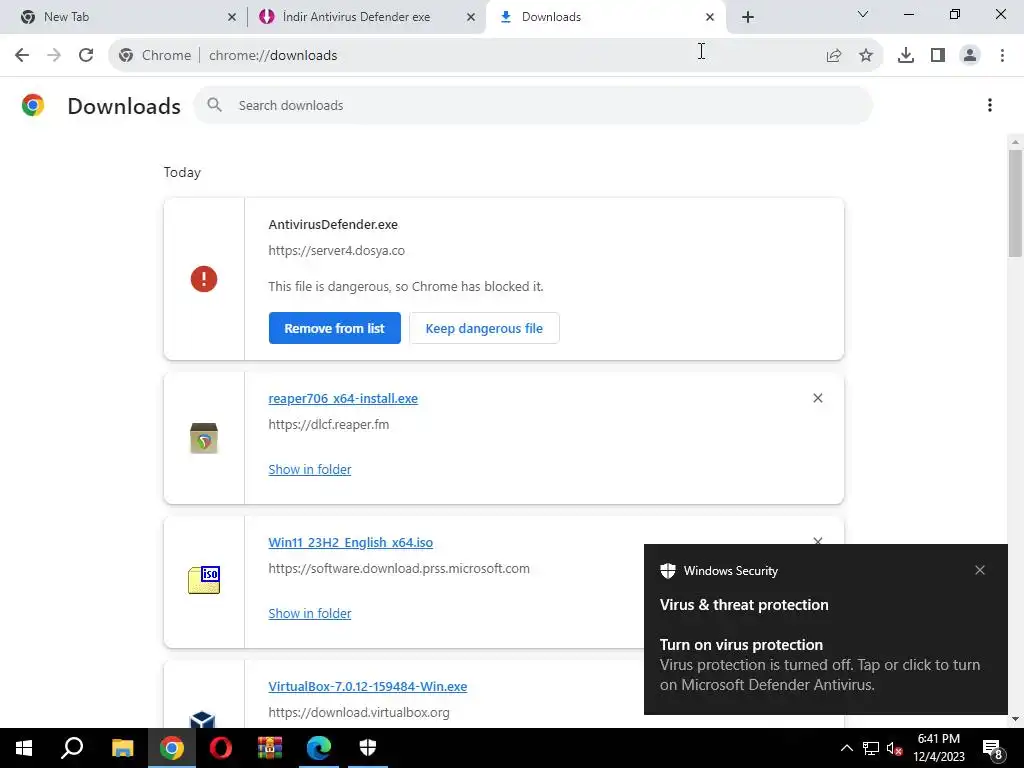The image size is (1024, 768).
Task: Click the page vertical scrollbar thumb
Action: coord(1015,202)
